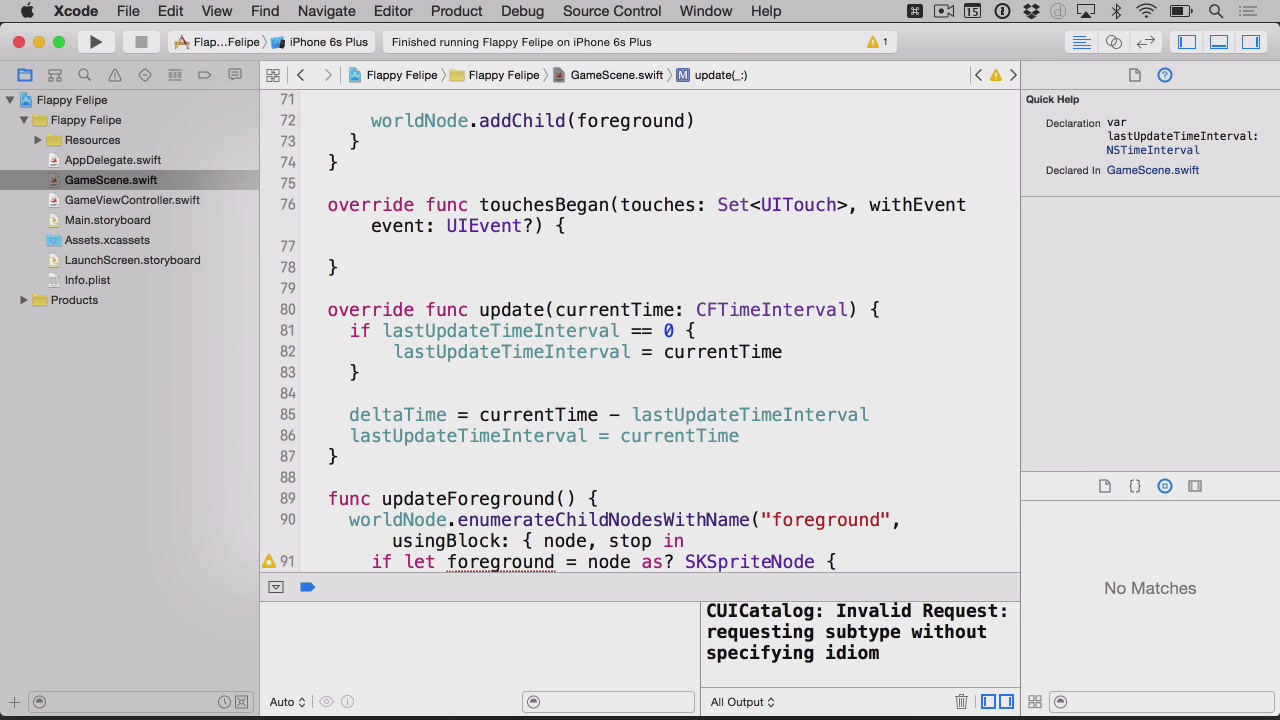The image size is (1280, 720).
Task: Open the Issue navigator
Action: 115,75
